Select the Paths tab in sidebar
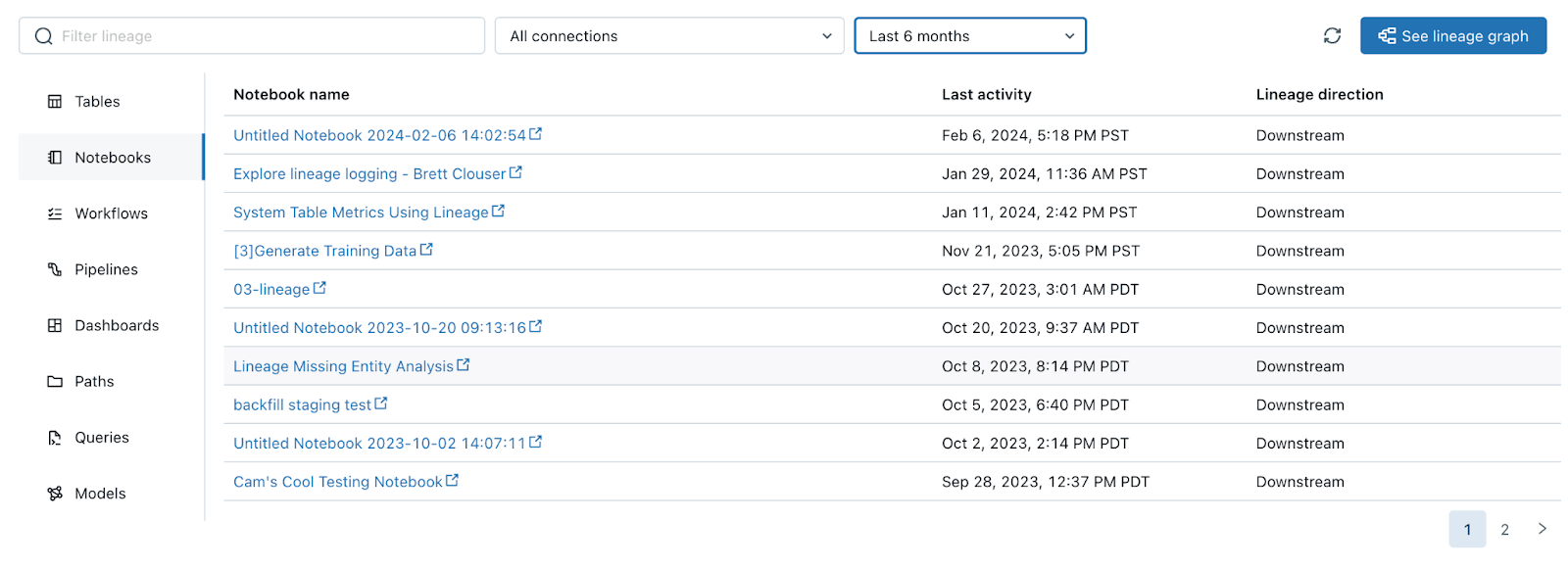Image resolution: width=1568 pixels, height=568 pixels. (94, 382)
